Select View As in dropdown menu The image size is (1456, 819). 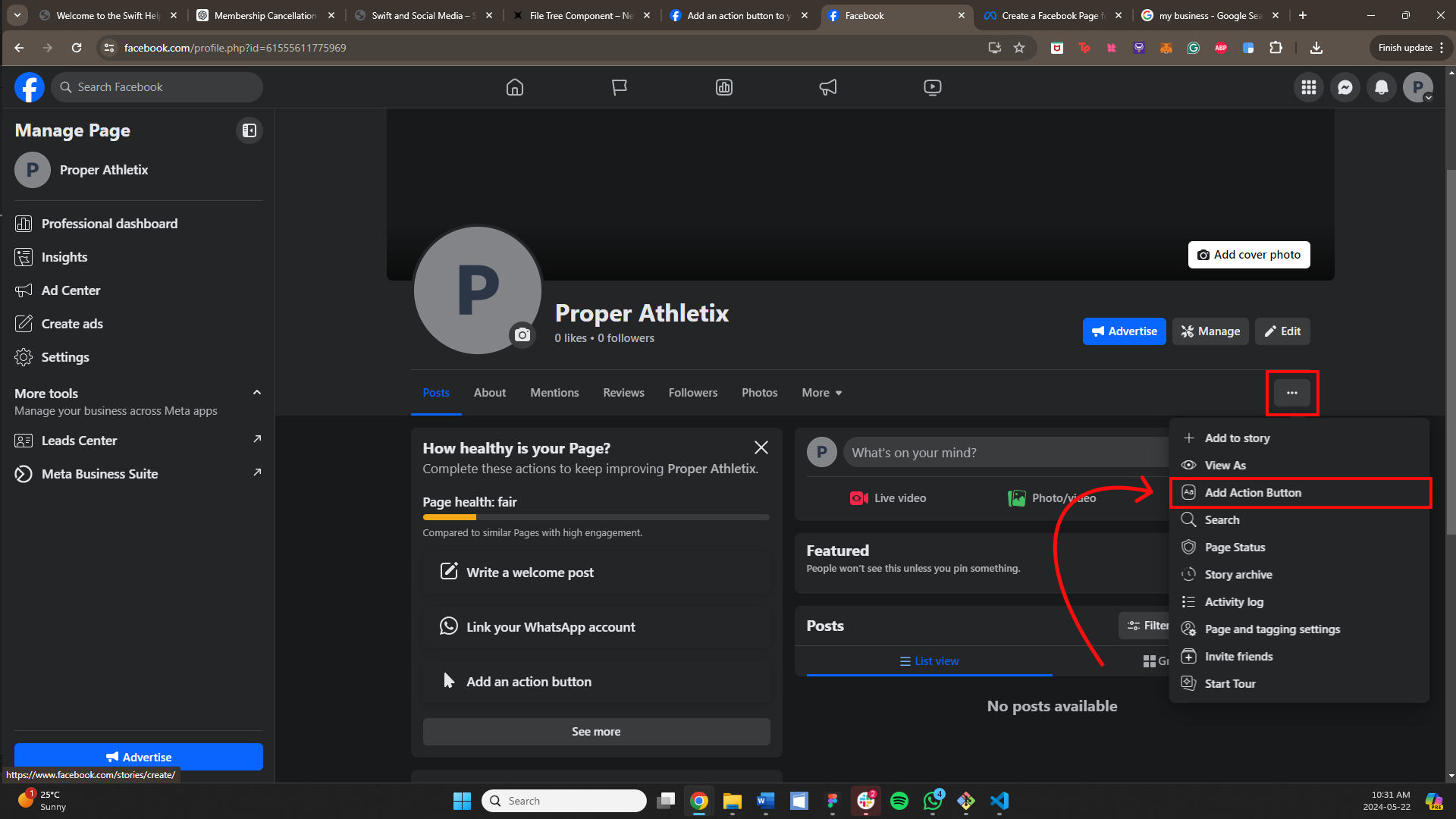(x=1225, y=466)
